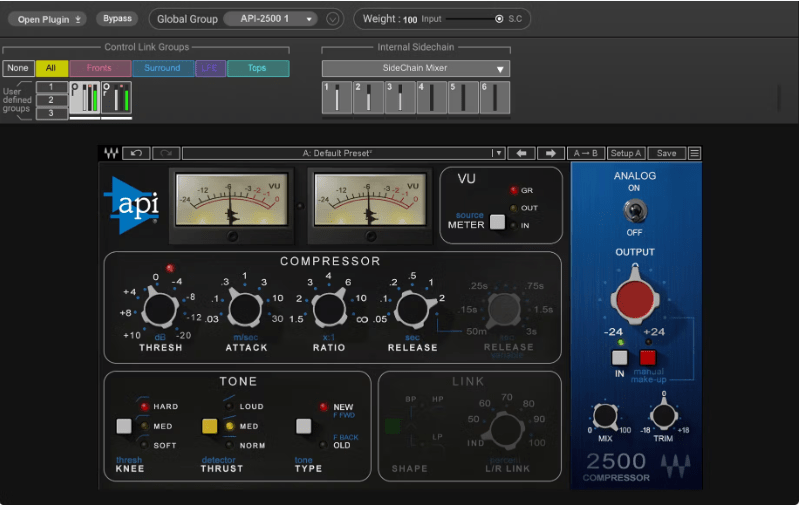Load next preset with right arrow
Viewport: 799px width, 510px height.
point(550,153)
